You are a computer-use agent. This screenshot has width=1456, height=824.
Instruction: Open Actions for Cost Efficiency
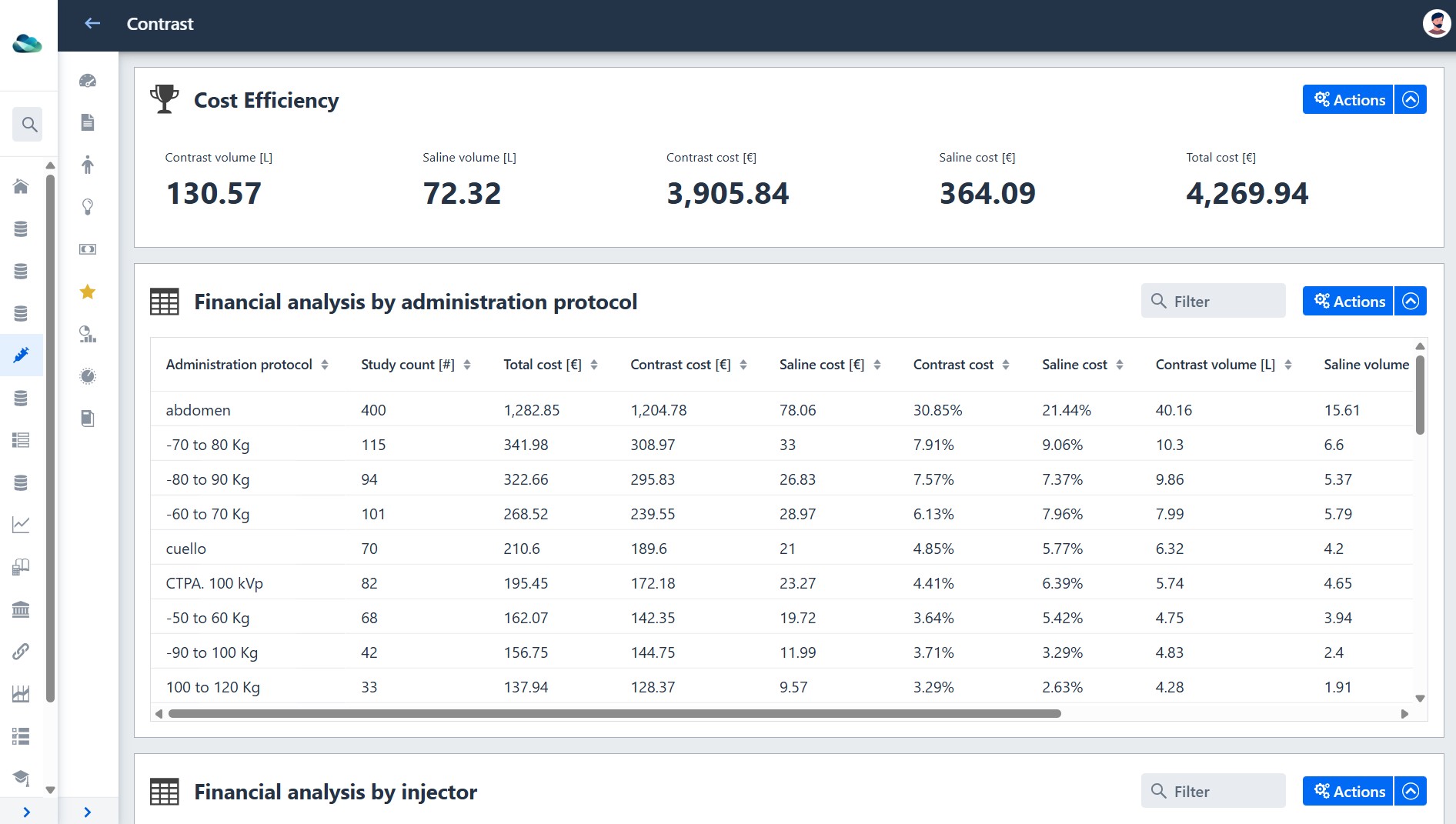[1347, 99]
